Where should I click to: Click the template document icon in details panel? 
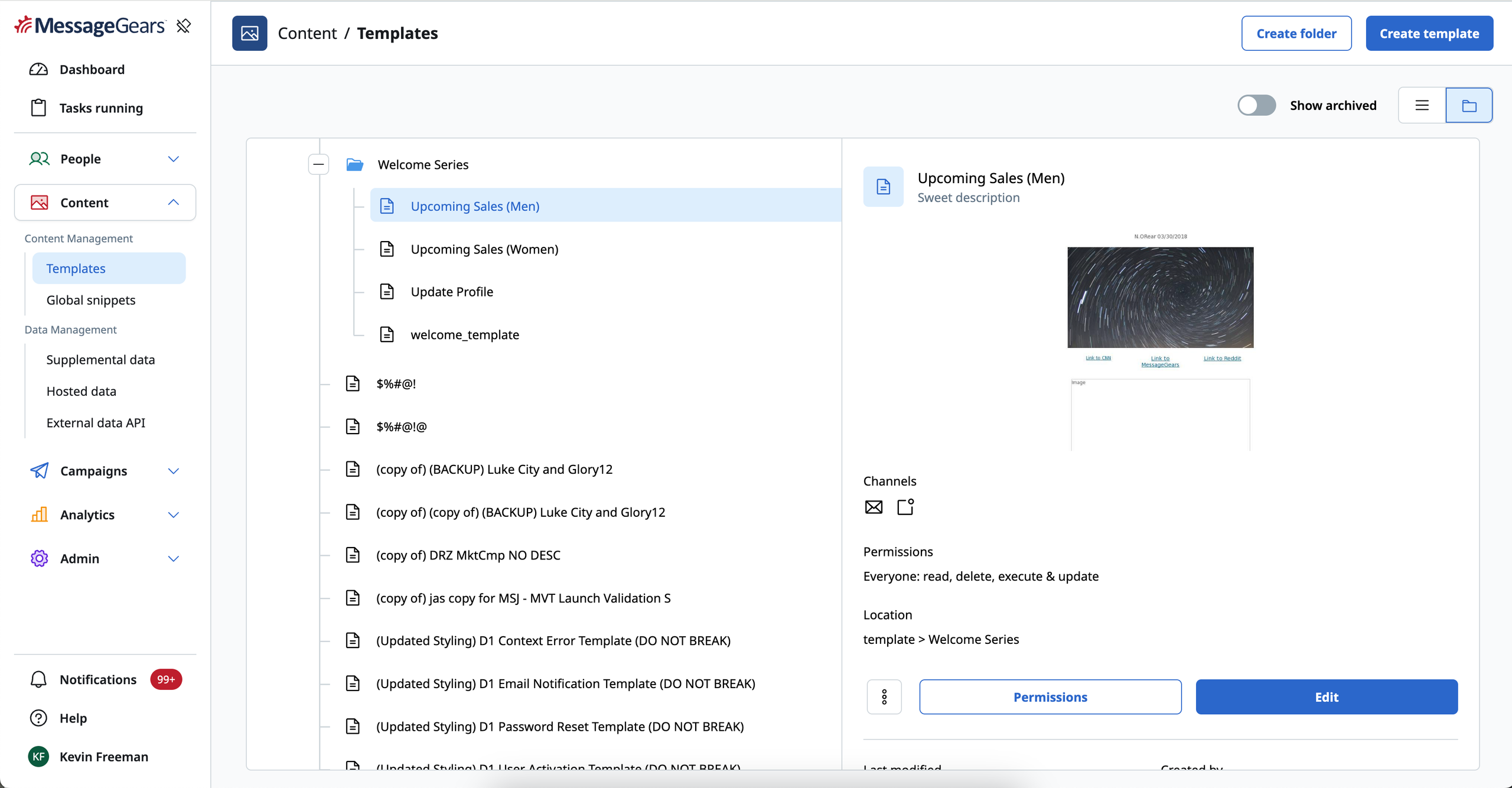[884, 187]
